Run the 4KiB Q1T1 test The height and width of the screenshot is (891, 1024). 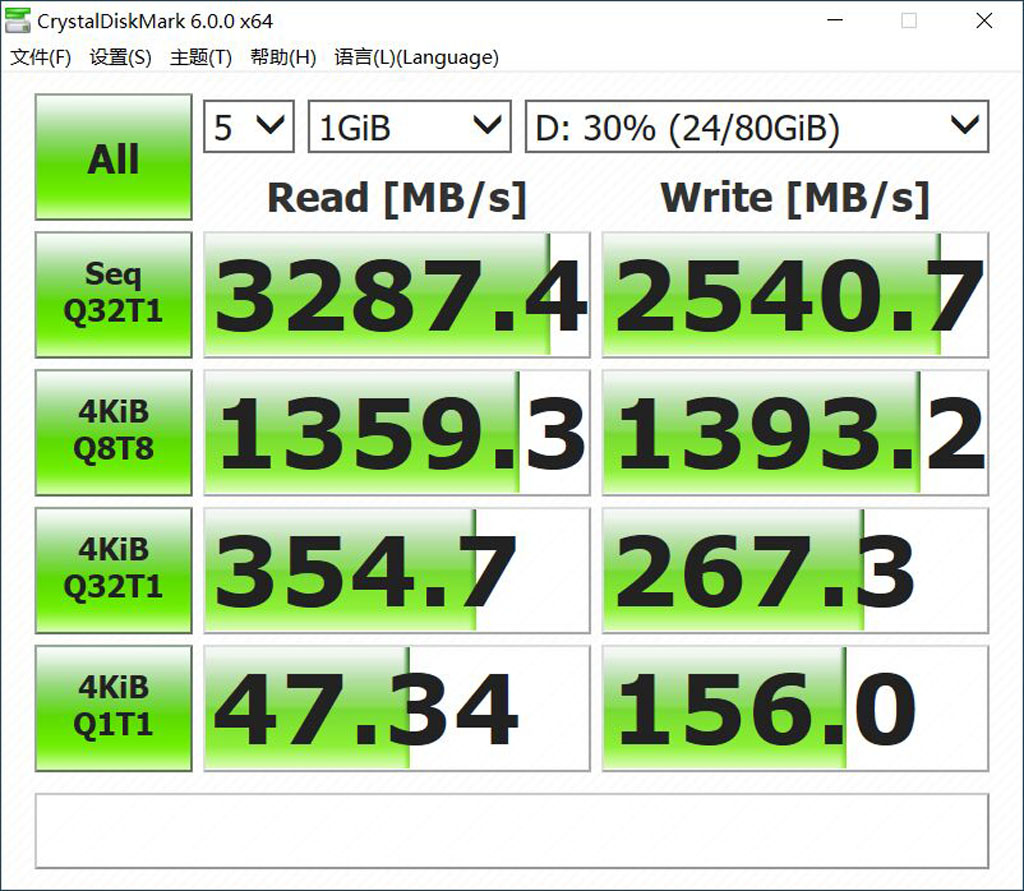[x=112, y=708]
